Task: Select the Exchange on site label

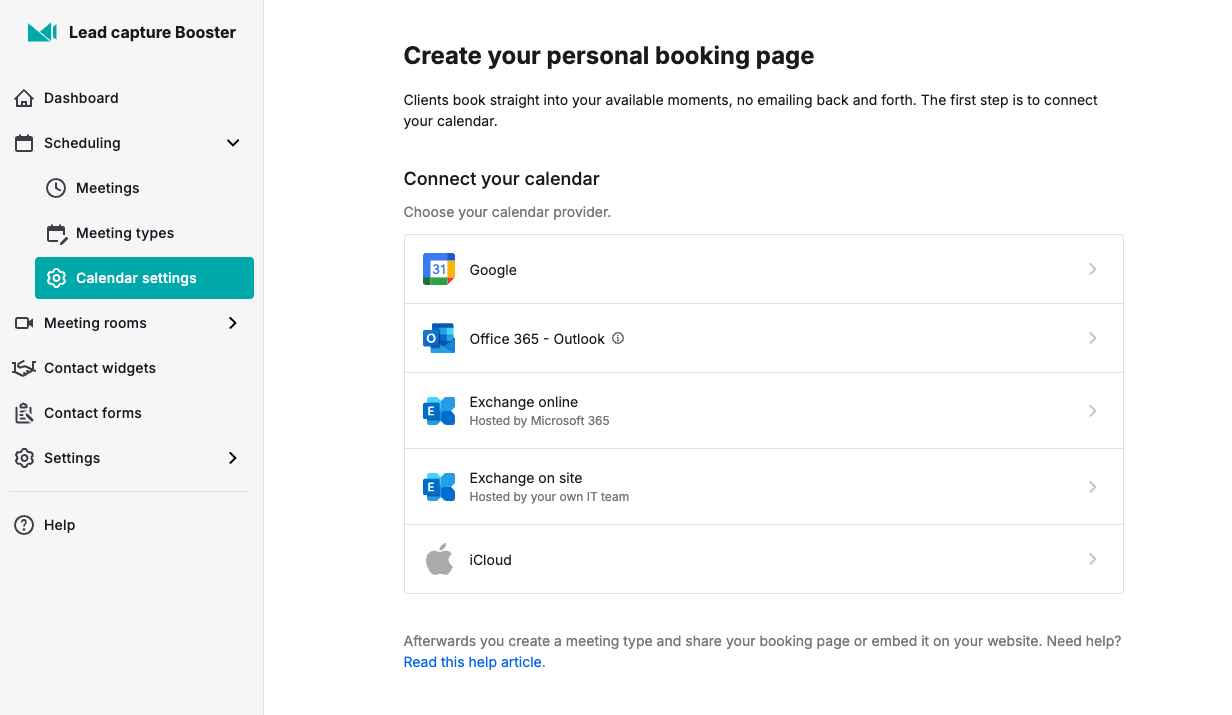Action: click(x=526, y=478)
